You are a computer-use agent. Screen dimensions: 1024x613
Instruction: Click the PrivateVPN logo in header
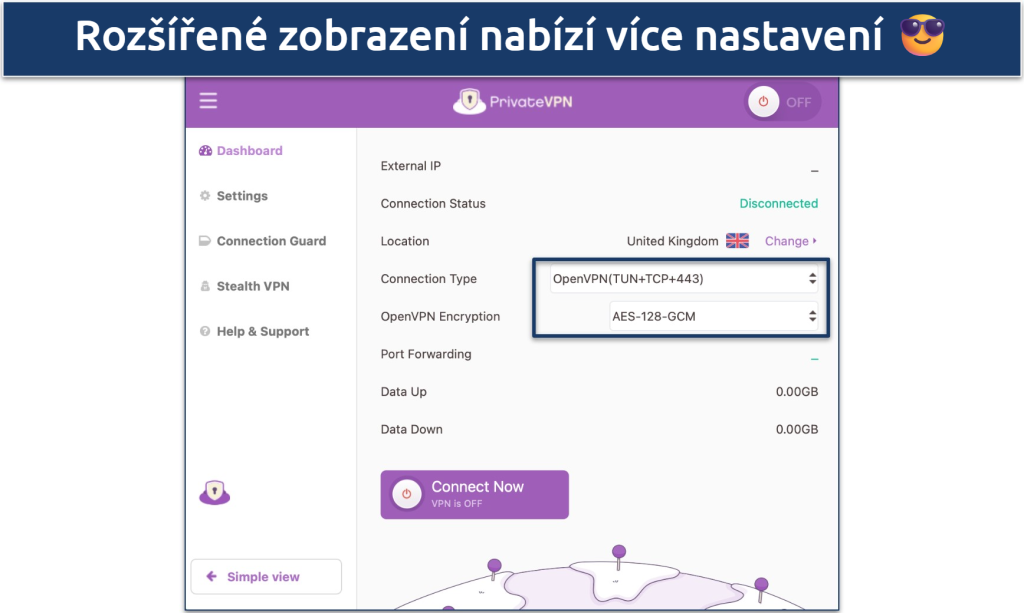[512, 101]
